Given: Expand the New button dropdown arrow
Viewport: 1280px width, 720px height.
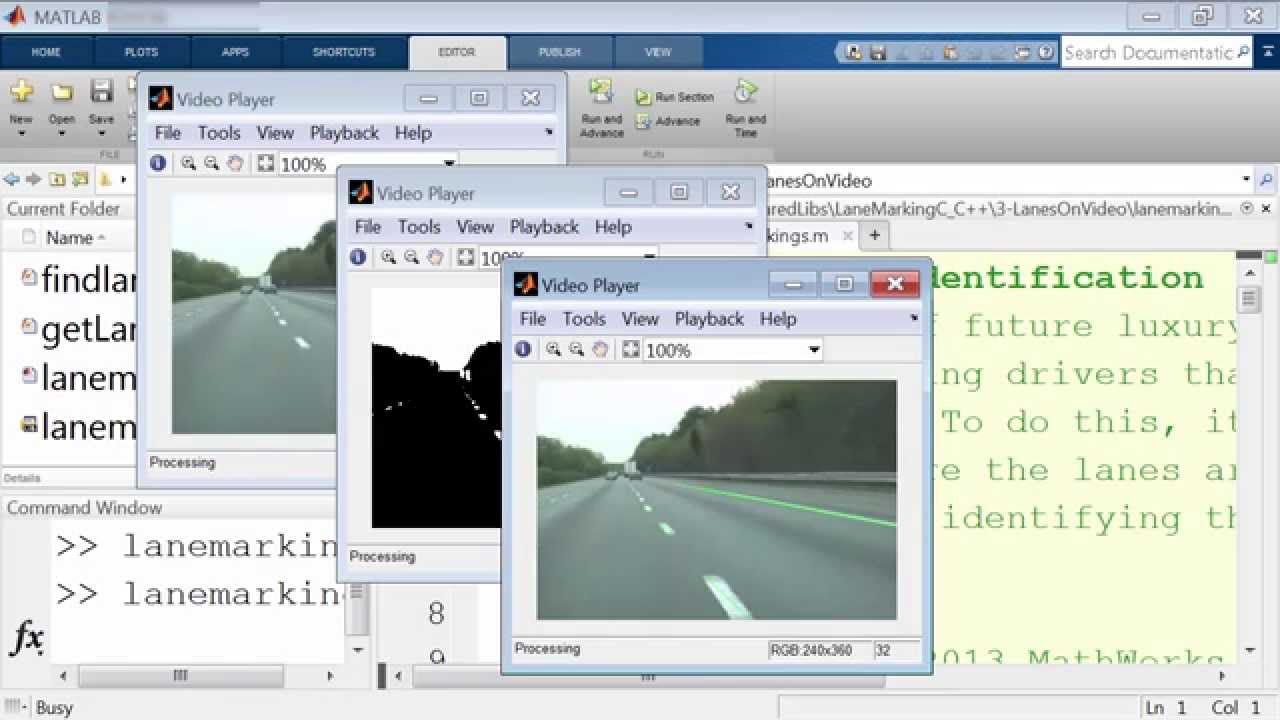Looking at the screenshot, I should [21, 133].
